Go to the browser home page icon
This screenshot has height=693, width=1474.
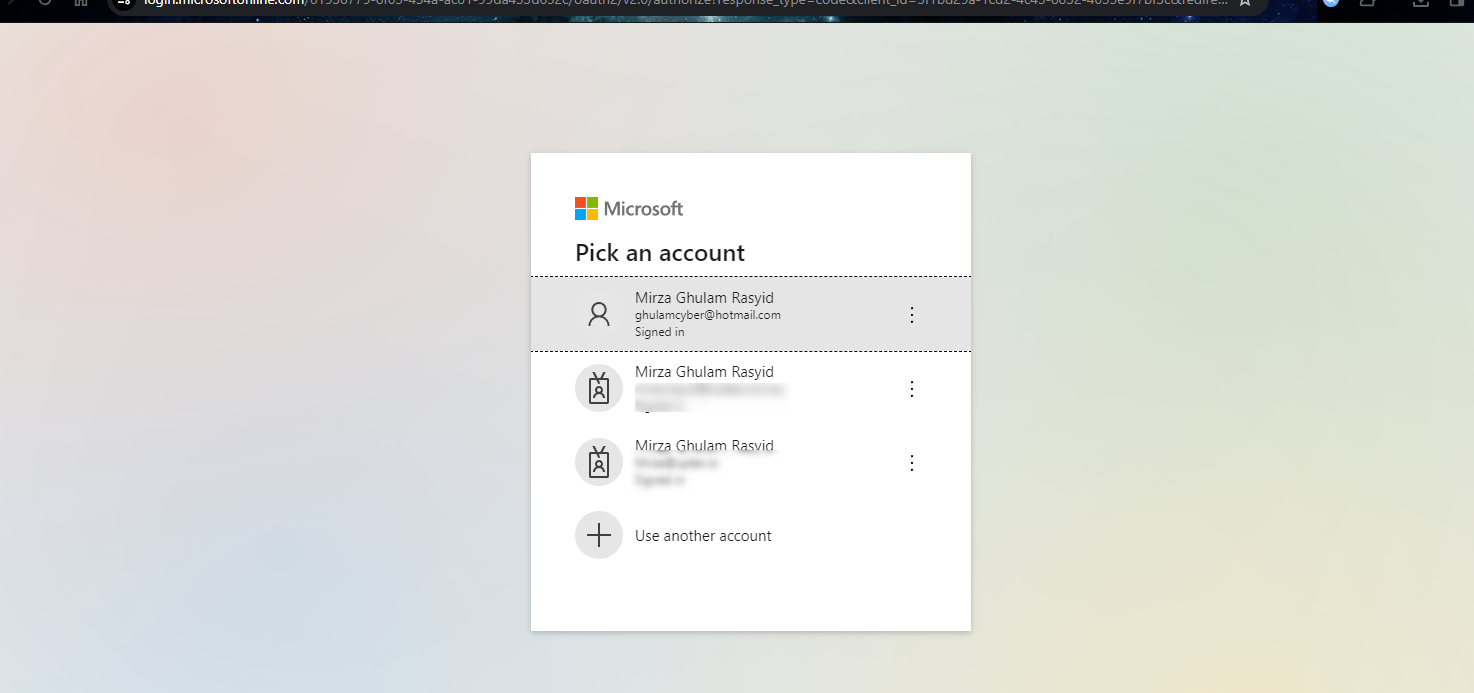click(x=81, y=3)
